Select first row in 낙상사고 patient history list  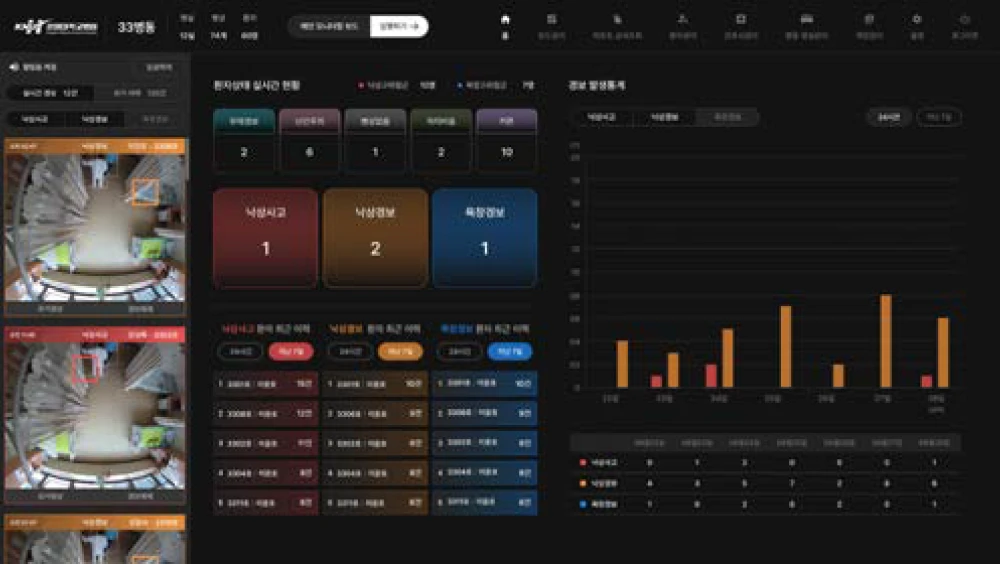click(x=265, y=384)
